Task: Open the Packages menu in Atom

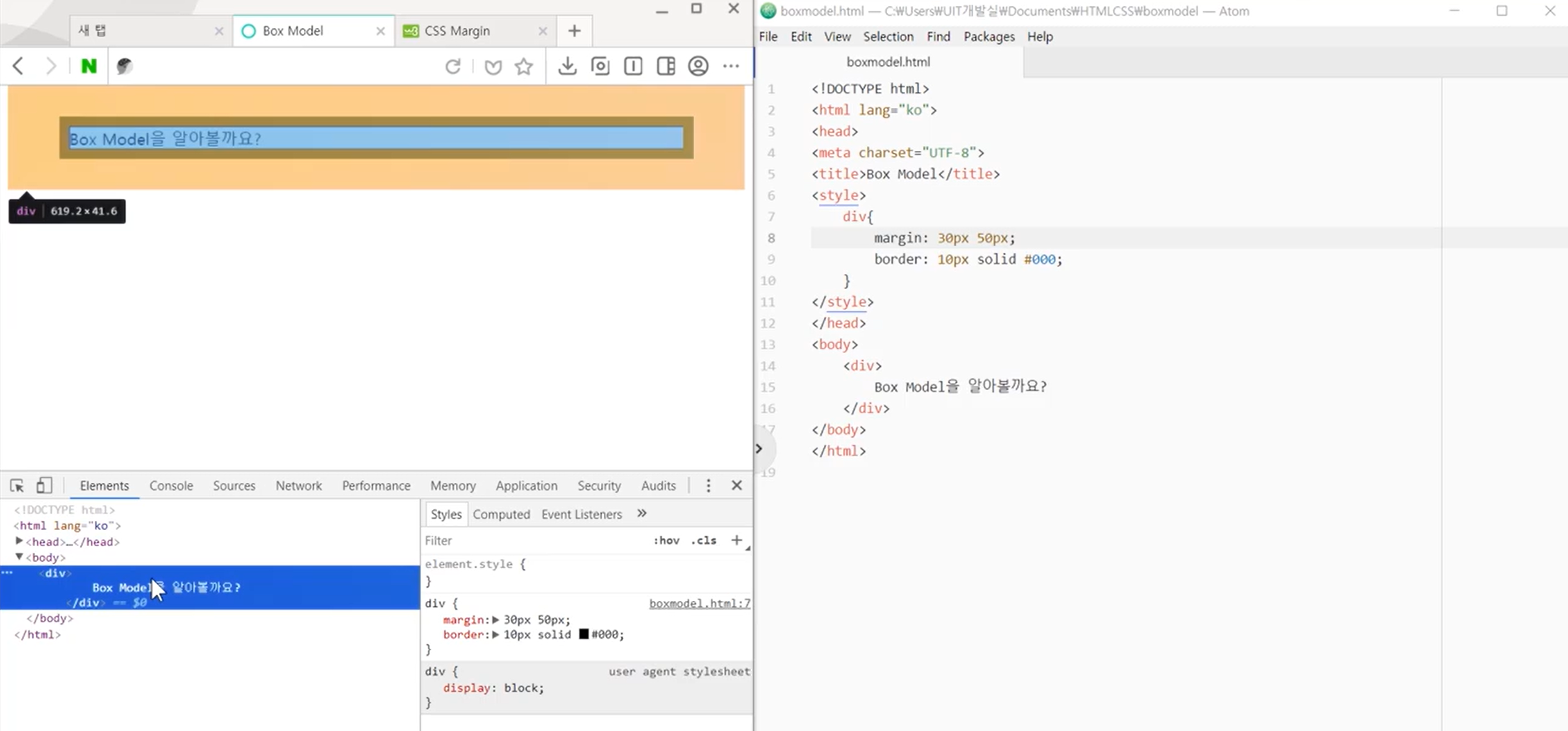Action: coord(989,36)
